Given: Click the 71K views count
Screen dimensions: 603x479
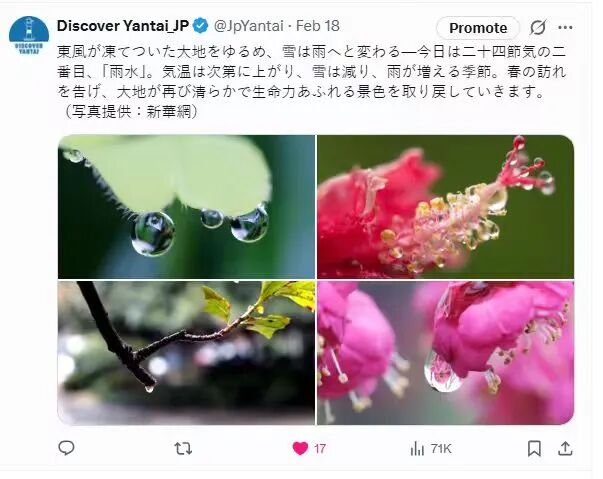Looking at the screenshot, I should click(x=441, y=449).
